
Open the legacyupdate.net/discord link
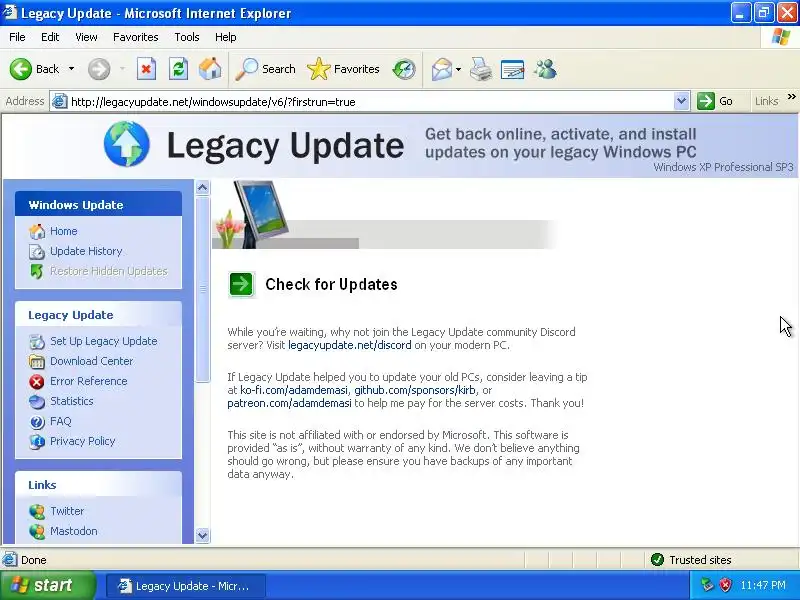[x=349, y=345]
